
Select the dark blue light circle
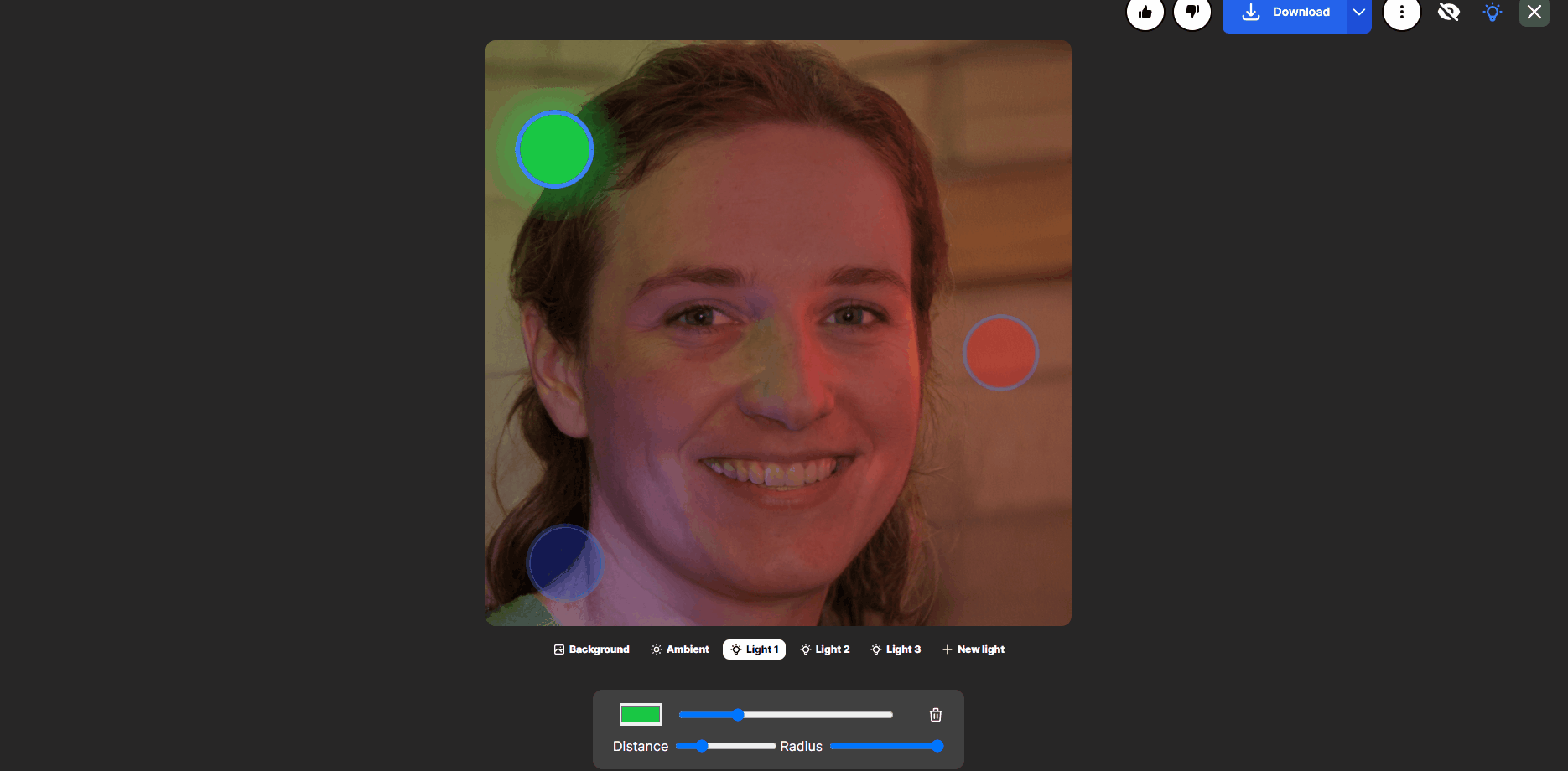(x=565, y=562)
